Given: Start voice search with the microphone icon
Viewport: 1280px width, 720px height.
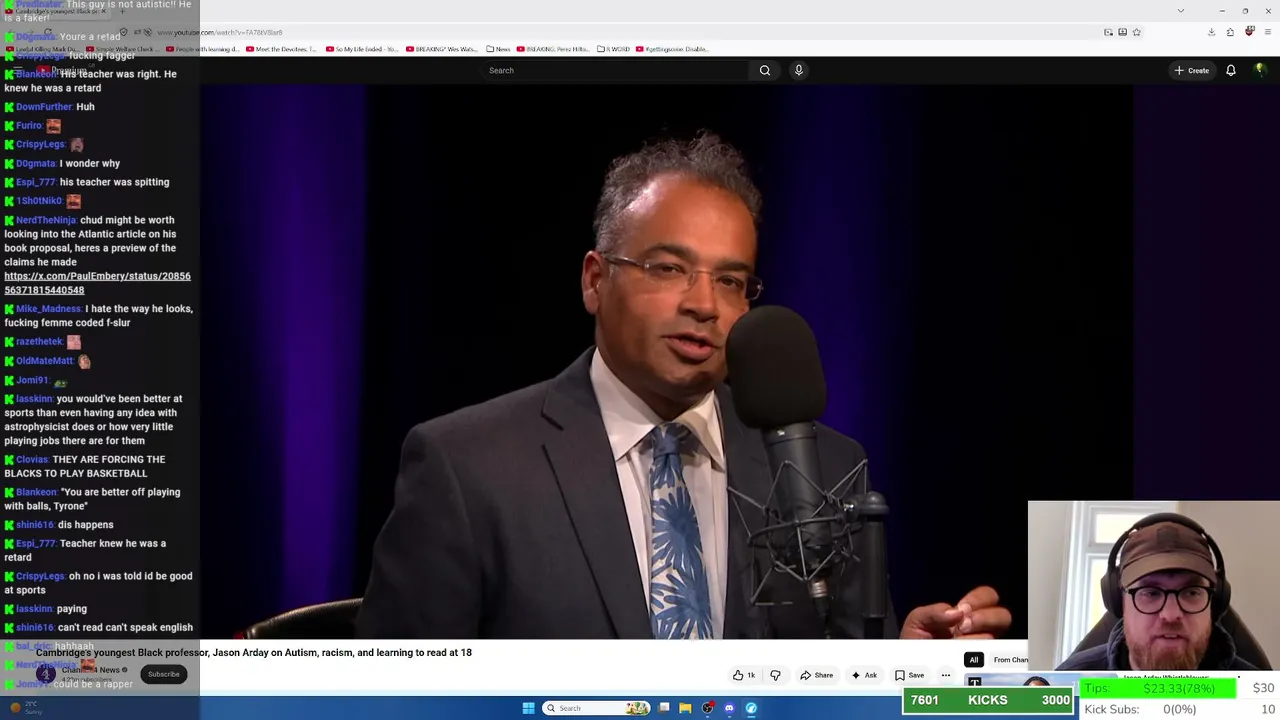Looking at the screenshot, I should point(798,70).
